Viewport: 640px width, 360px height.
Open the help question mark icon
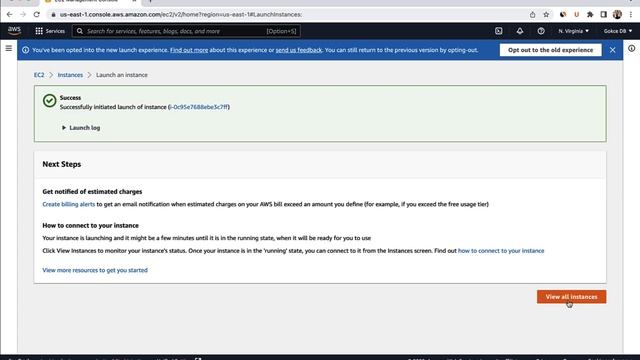point(541,31)
